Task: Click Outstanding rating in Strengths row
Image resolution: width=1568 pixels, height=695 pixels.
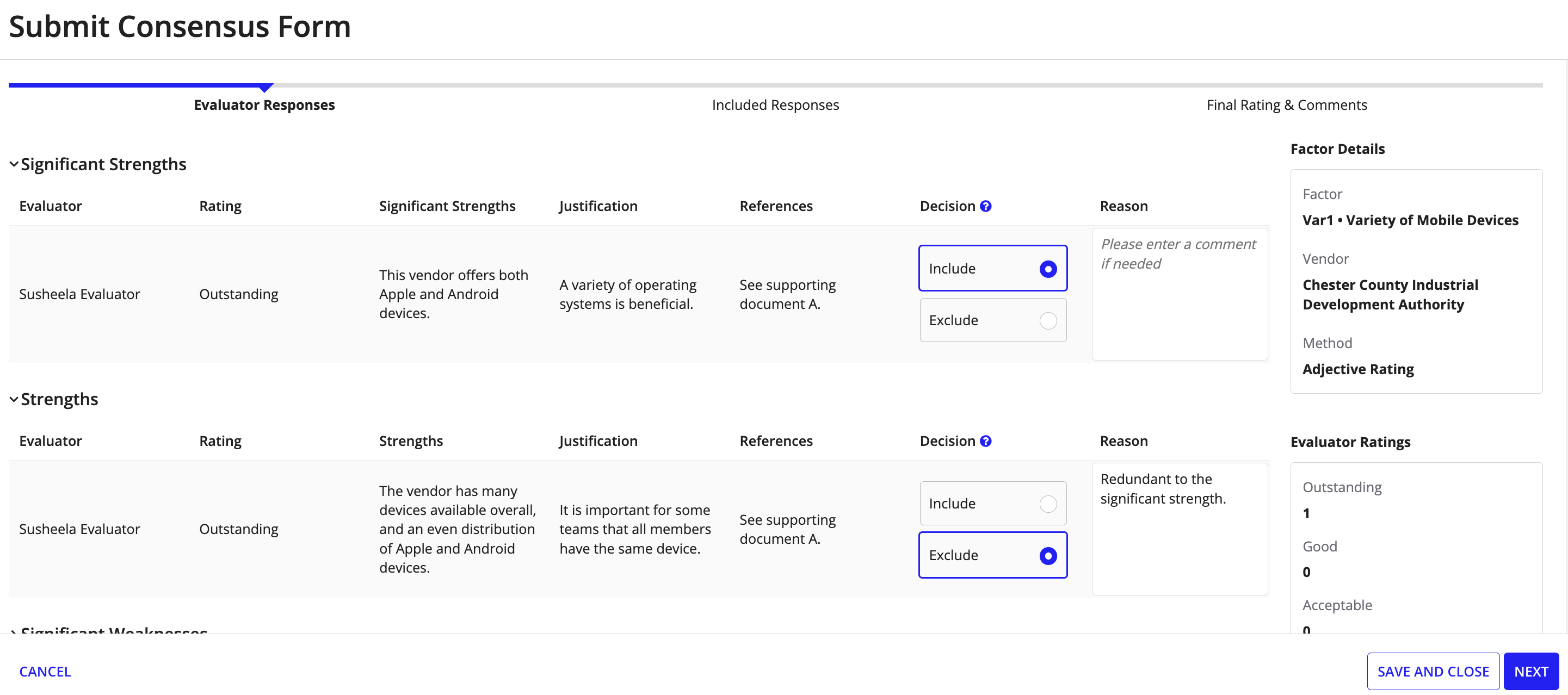Action: click(239, 530)
